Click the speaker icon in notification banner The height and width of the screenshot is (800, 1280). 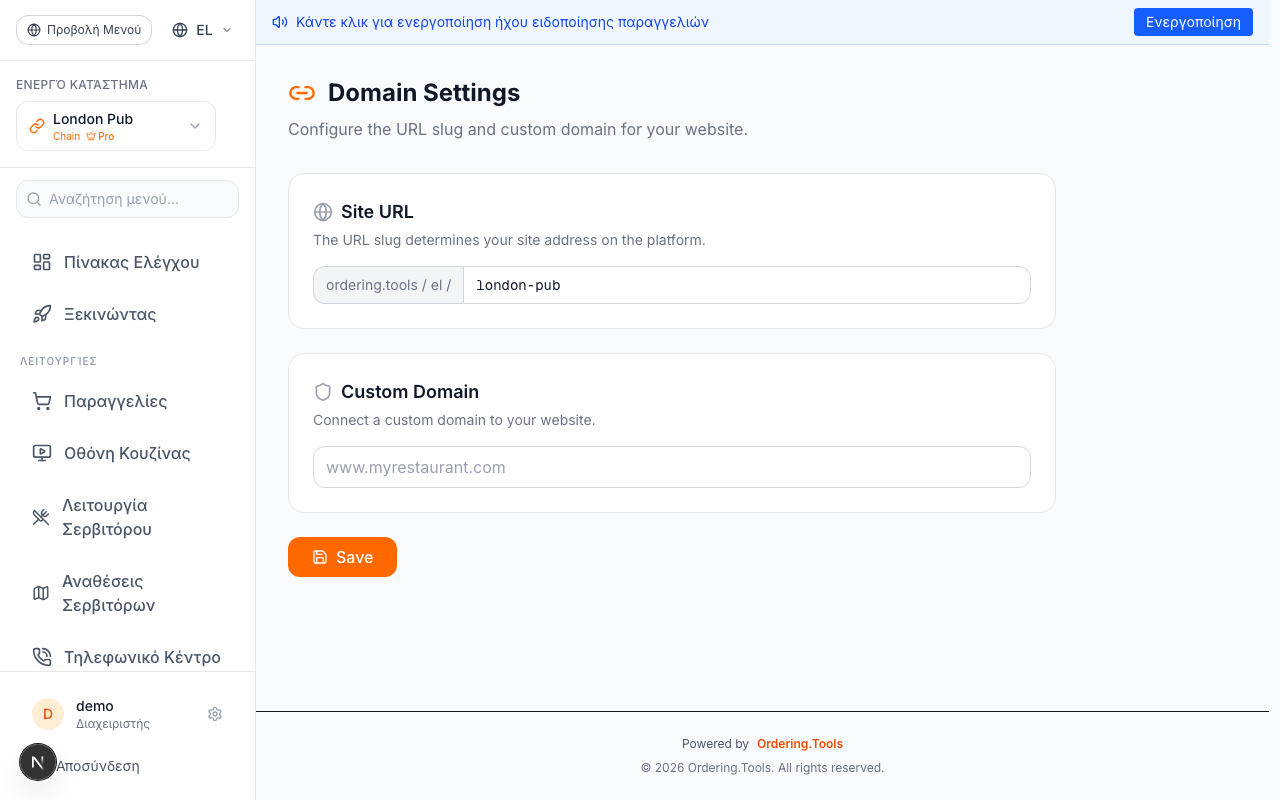(x=280, y=22)
